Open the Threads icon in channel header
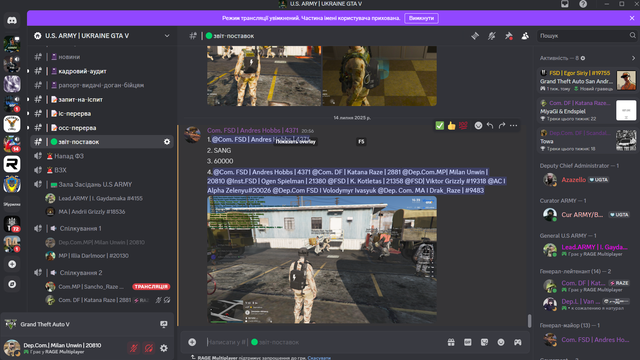The height and width of the screenshot is (360, 640). (475, 36)
